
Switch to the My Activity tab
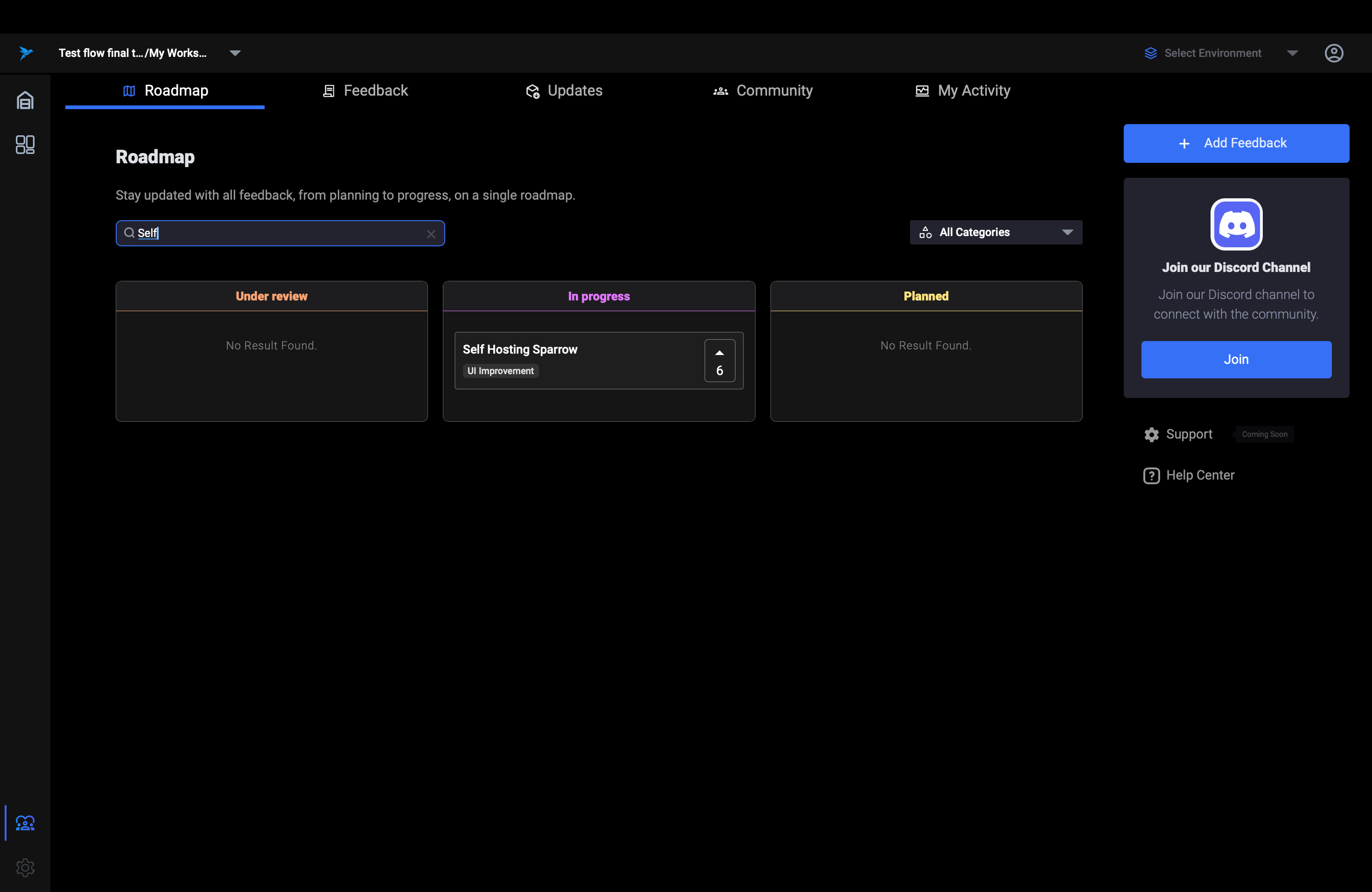click(963, 91)
